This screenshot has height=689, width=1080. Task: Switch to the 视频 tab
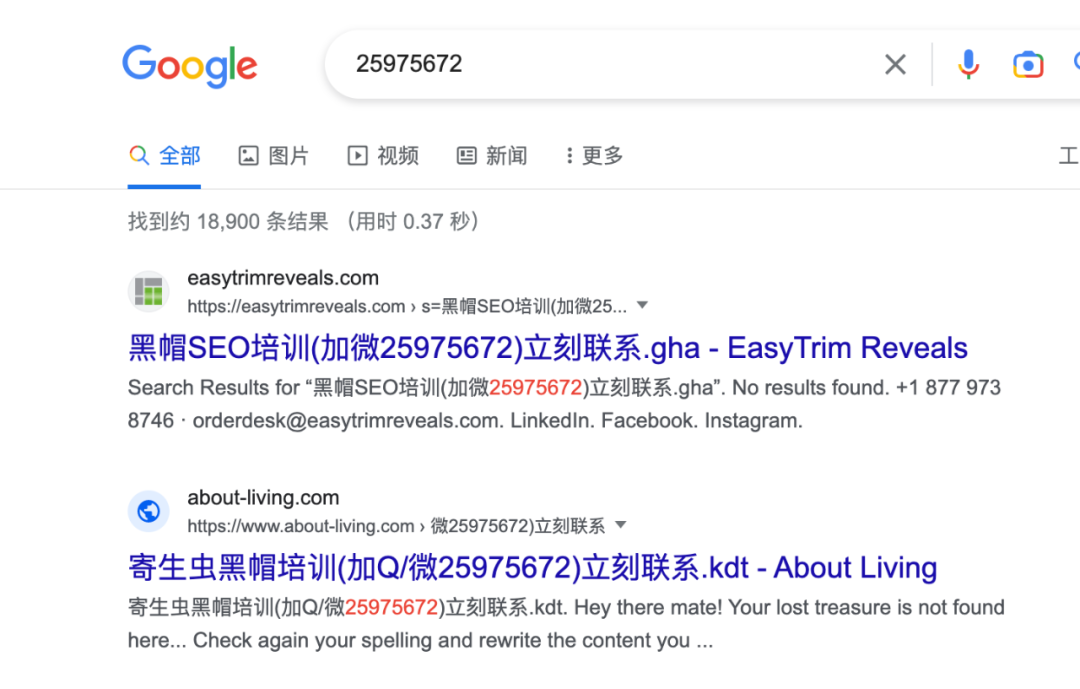383,156
